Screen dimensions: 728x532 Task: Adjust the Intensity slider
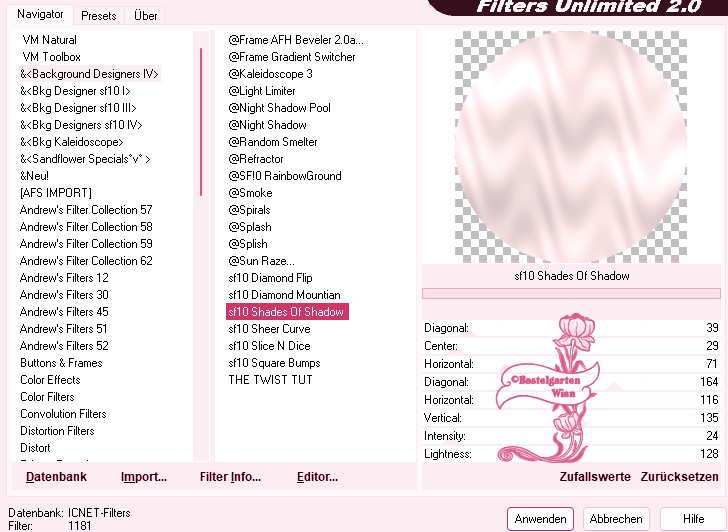point(571,436)
